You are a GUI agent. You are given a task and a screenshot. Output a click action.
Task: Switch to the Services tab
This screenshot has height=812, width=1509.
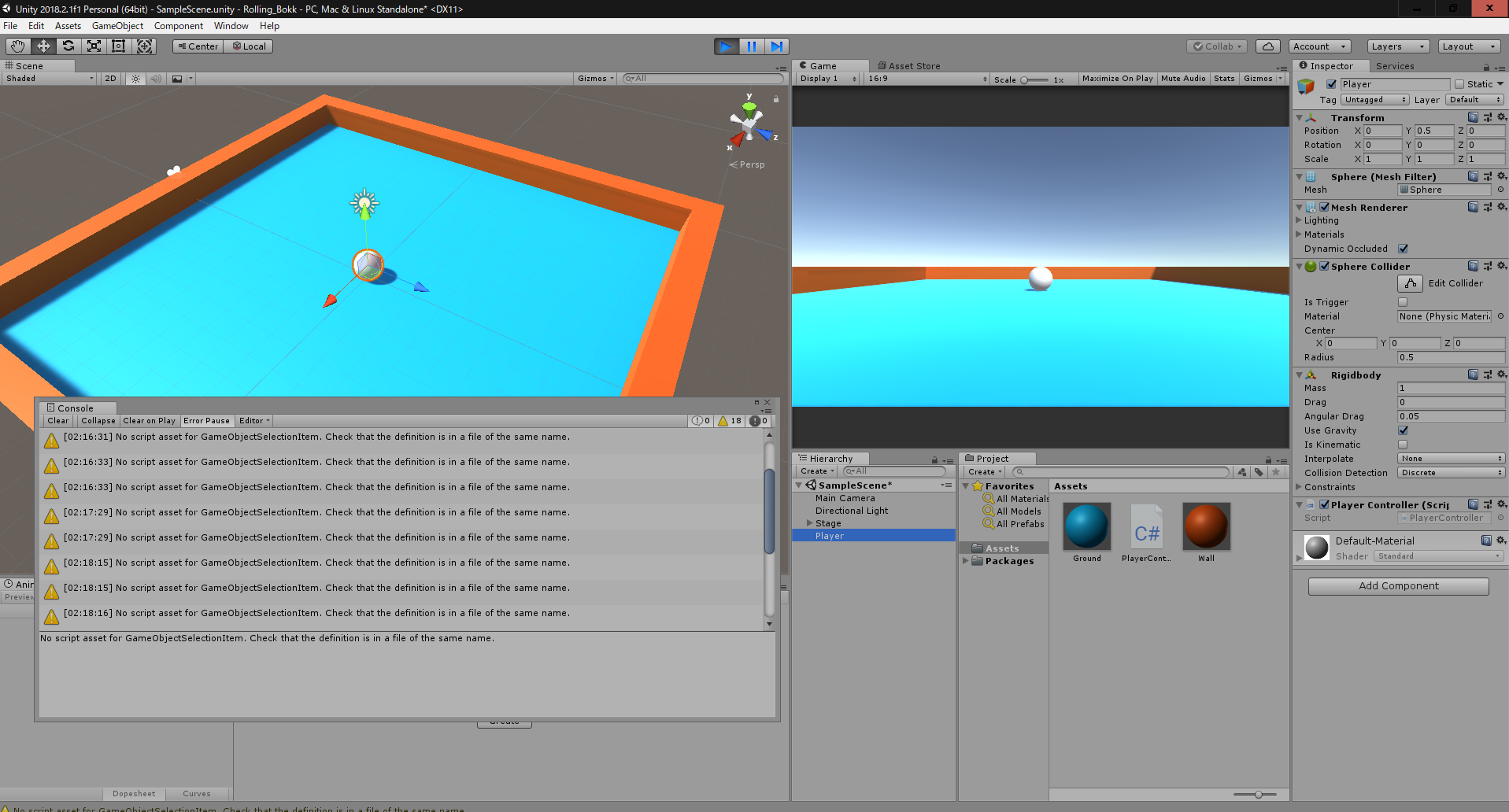tap(1395, 66)
